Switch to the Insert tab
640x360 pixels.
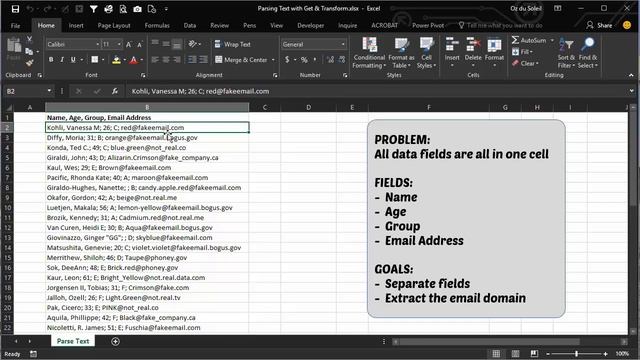tap(76, 25)
